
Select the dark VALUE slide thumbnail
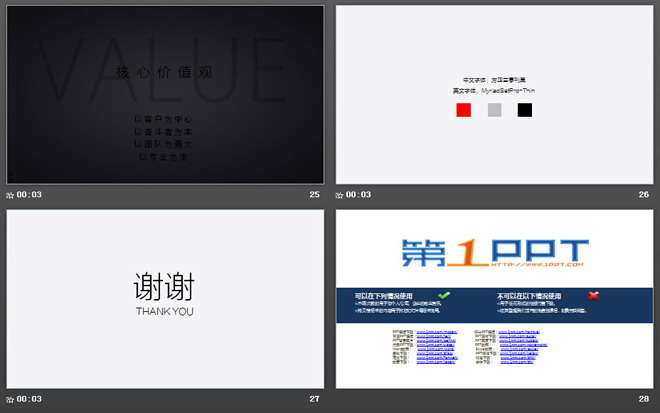click(165, 94)
